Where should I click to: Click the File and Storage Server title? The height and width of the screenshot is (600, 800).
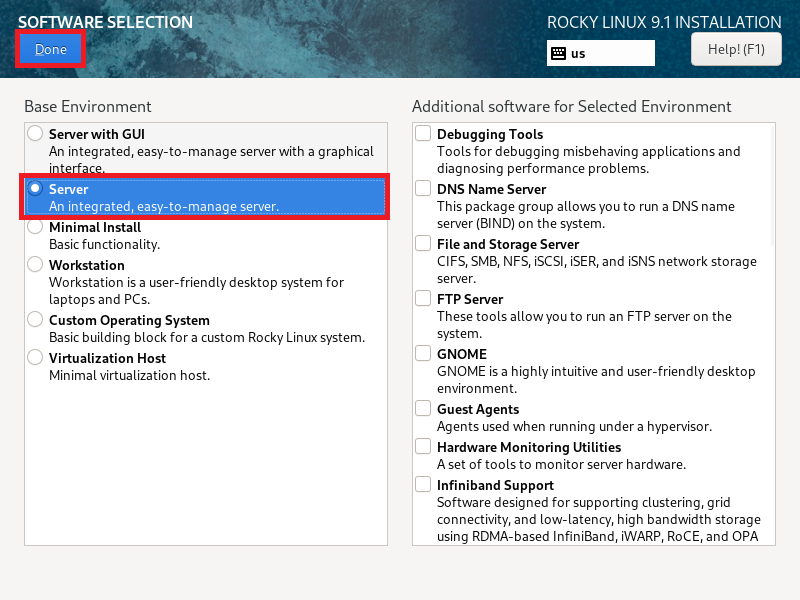[x=508, y=244]
